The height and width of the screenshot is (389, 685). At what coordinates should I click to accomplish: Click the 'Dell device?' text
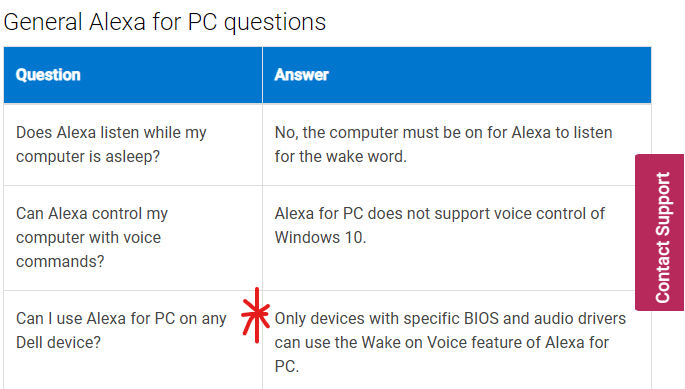click(58, 343)
